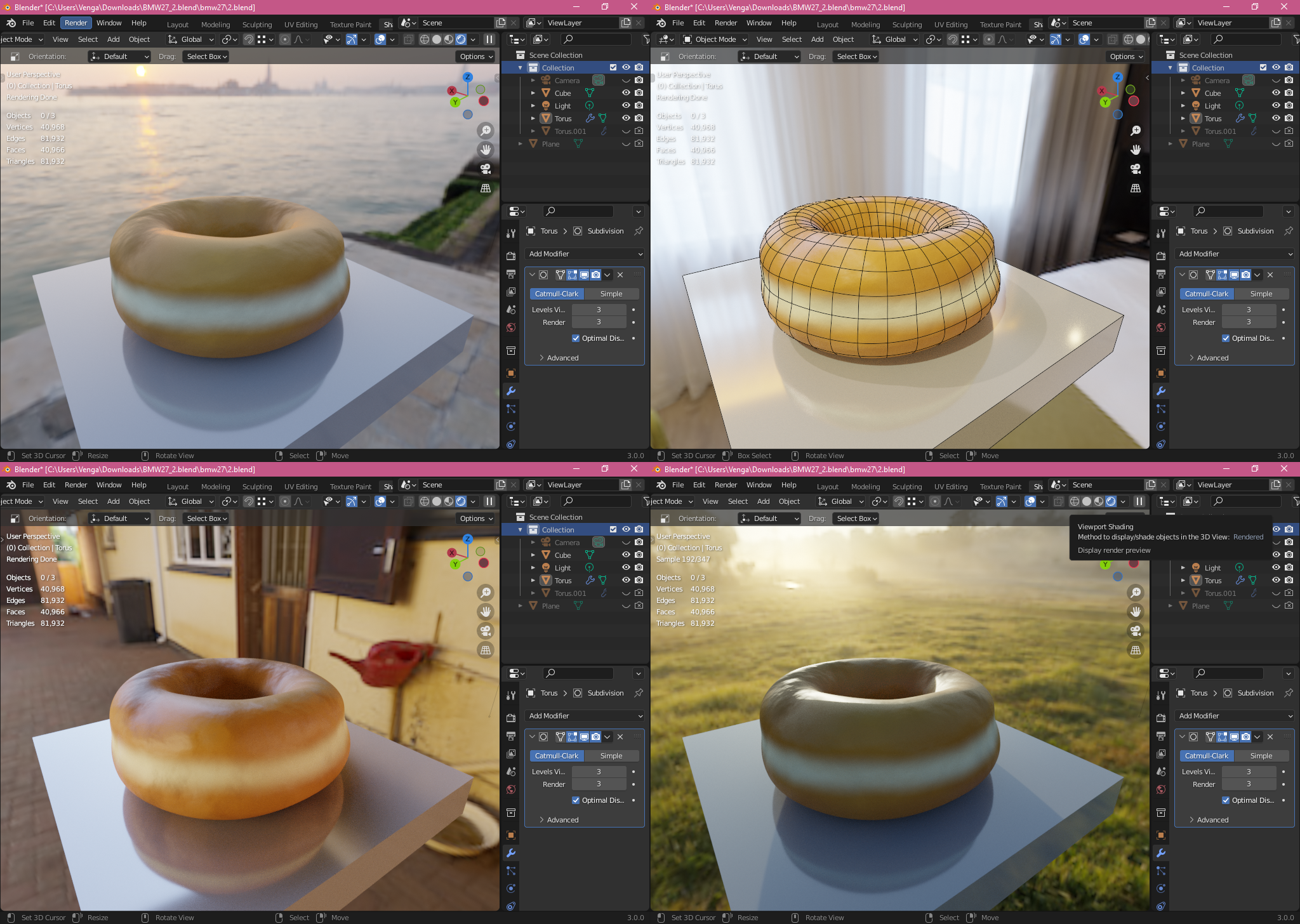Pin the Subdivision properties editor in bottom-left window
Viewport: 1300px width, 924px height.
(x=639, y=693)
